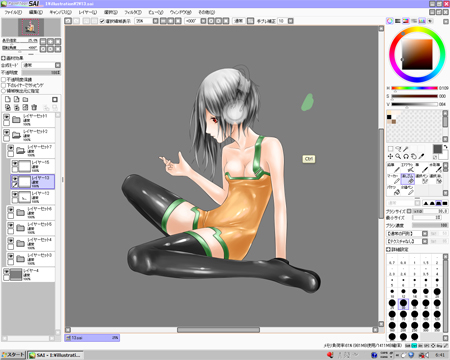Choose the marker tool
The height and width of the screenshot is (360, 450).
[393, 179]
